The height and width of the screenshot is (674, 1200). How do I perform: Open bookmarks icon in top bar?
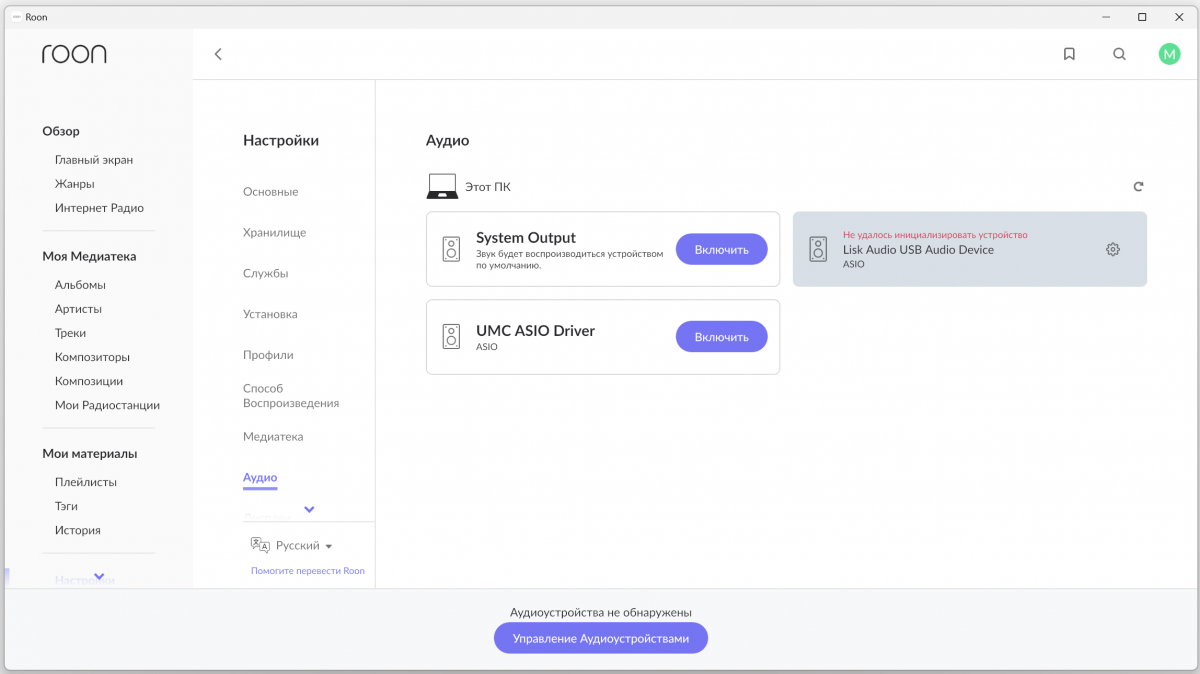[1069, 54]
